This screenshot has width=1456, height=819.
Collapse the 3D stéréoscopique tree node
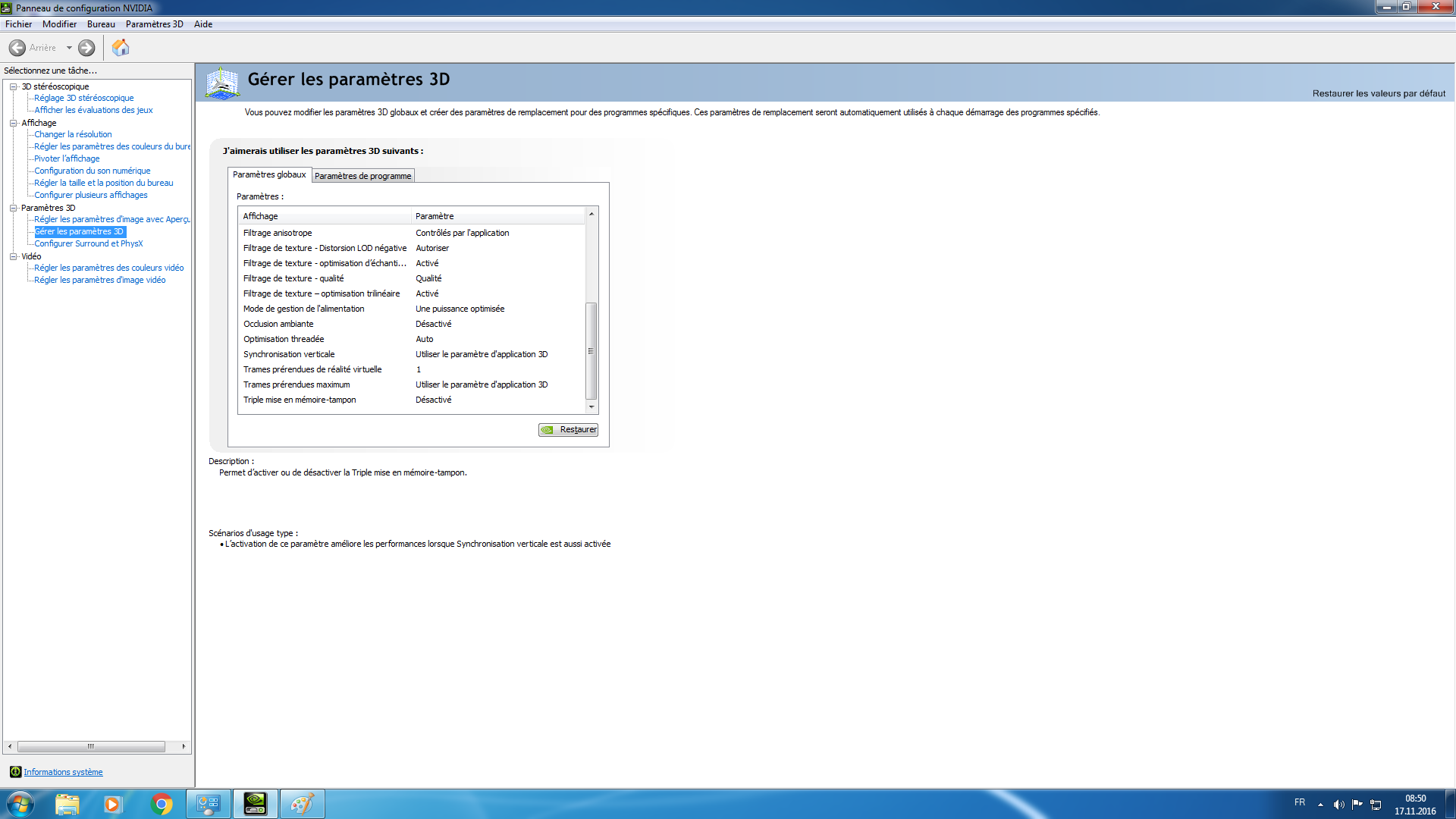13,86
